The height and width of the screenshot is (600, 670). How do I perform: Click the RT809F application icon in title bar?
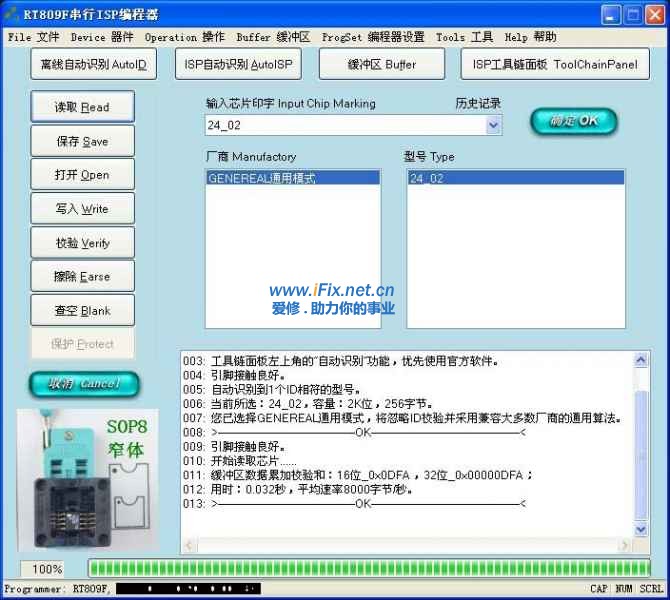[11, 15]
